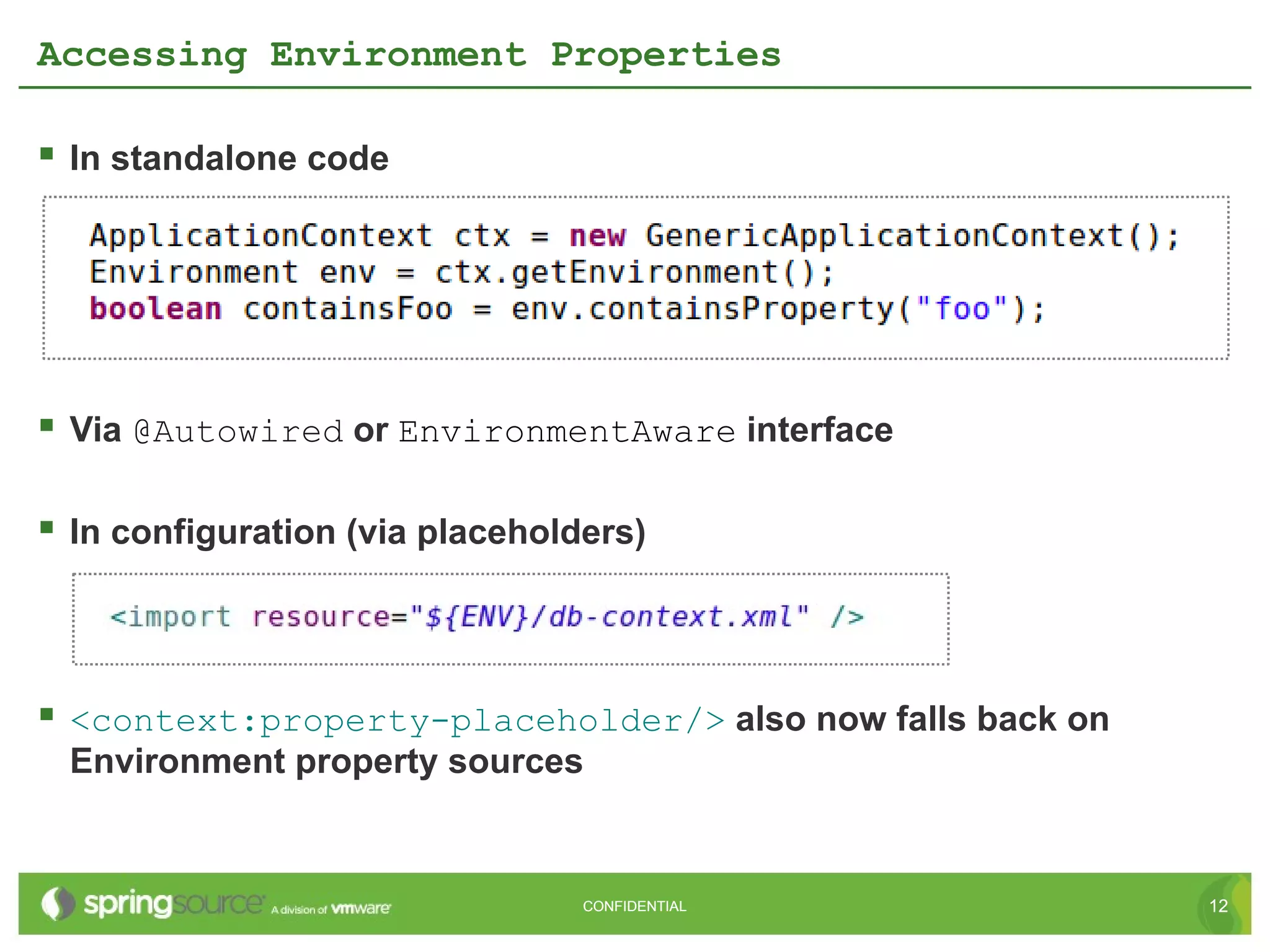Click 'A division of vmware' footer text
Image resolution: width=1270 pixels, height=952 pixels.
point(331,909)
